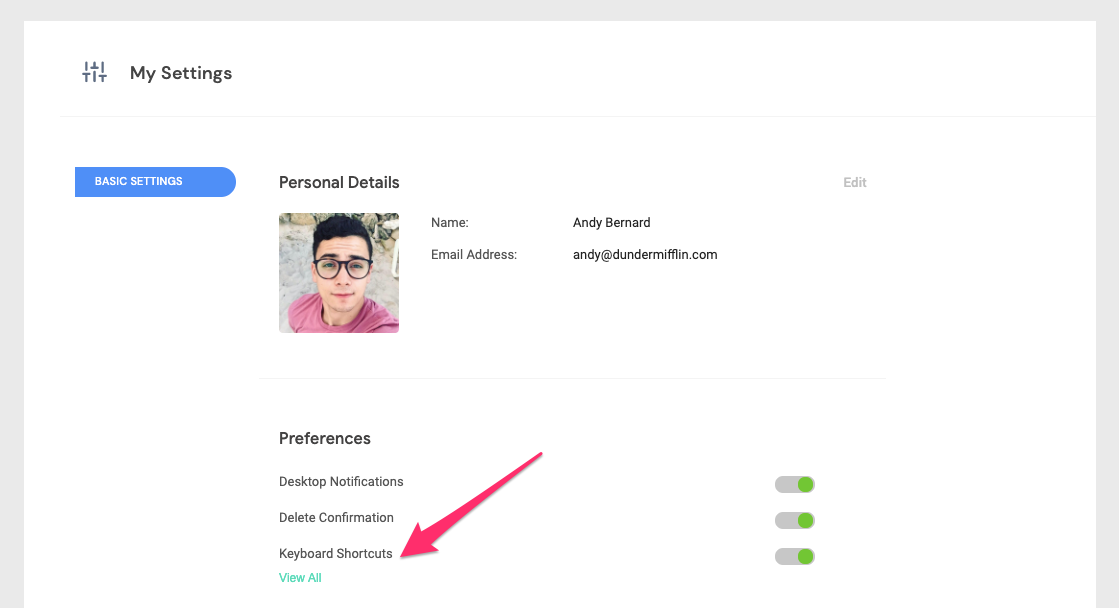Click the Preferences section heading
1119x608 pixels.
coord(325,438)
